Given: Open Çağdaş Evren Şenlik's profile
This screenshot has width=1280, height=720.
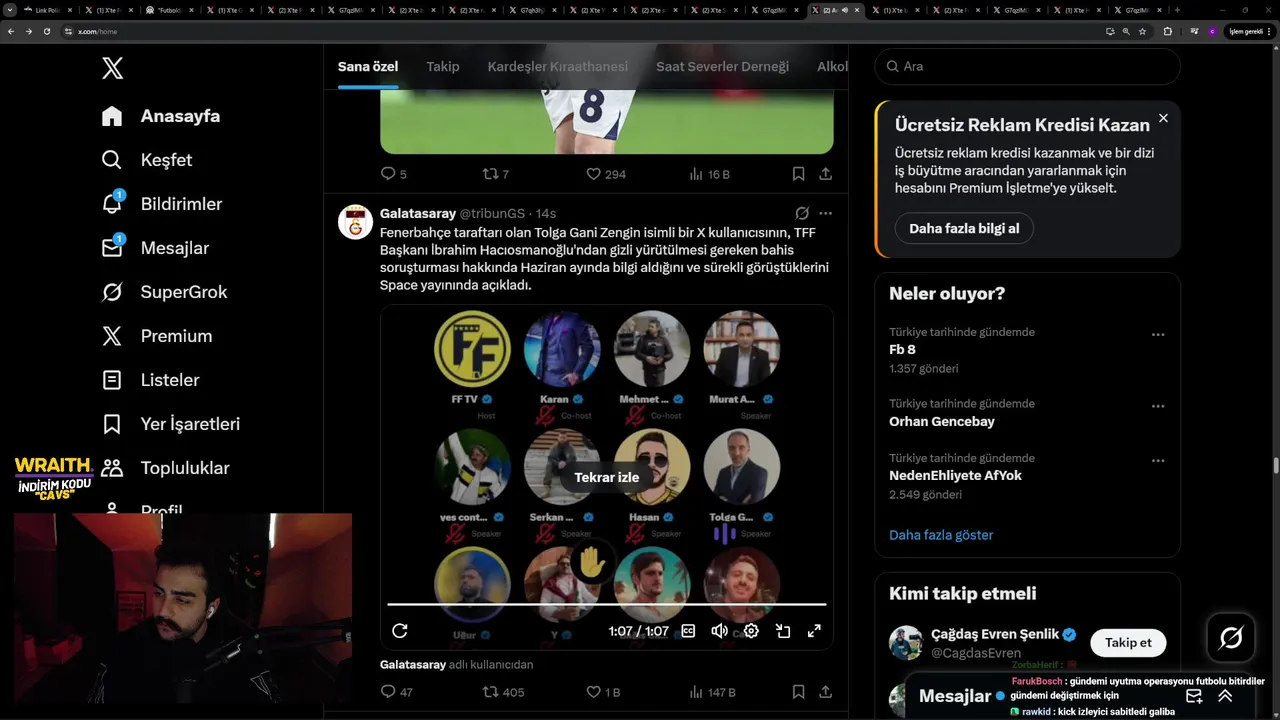Looking at the screenshot, I should 995,634.
